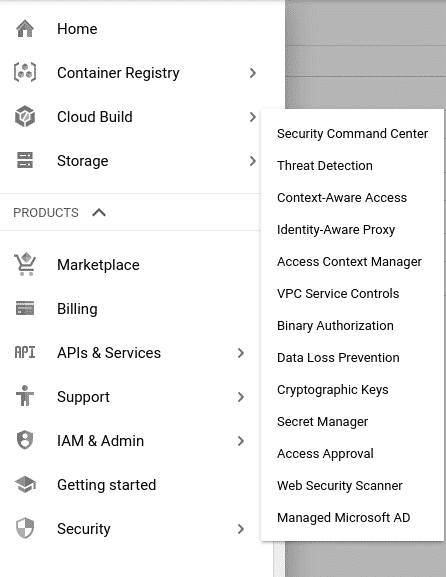Select Threat Detection from submenu
This screenshot has height=577, width=446.
click(325, 166)
